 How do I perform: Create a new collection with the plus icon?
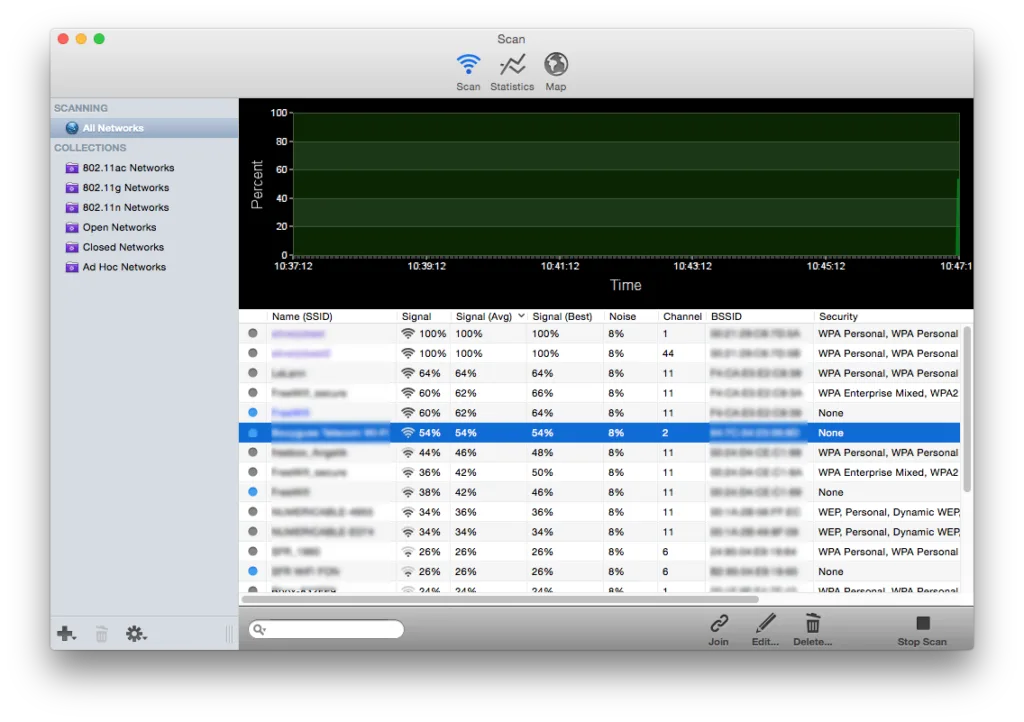click(65, 633)
